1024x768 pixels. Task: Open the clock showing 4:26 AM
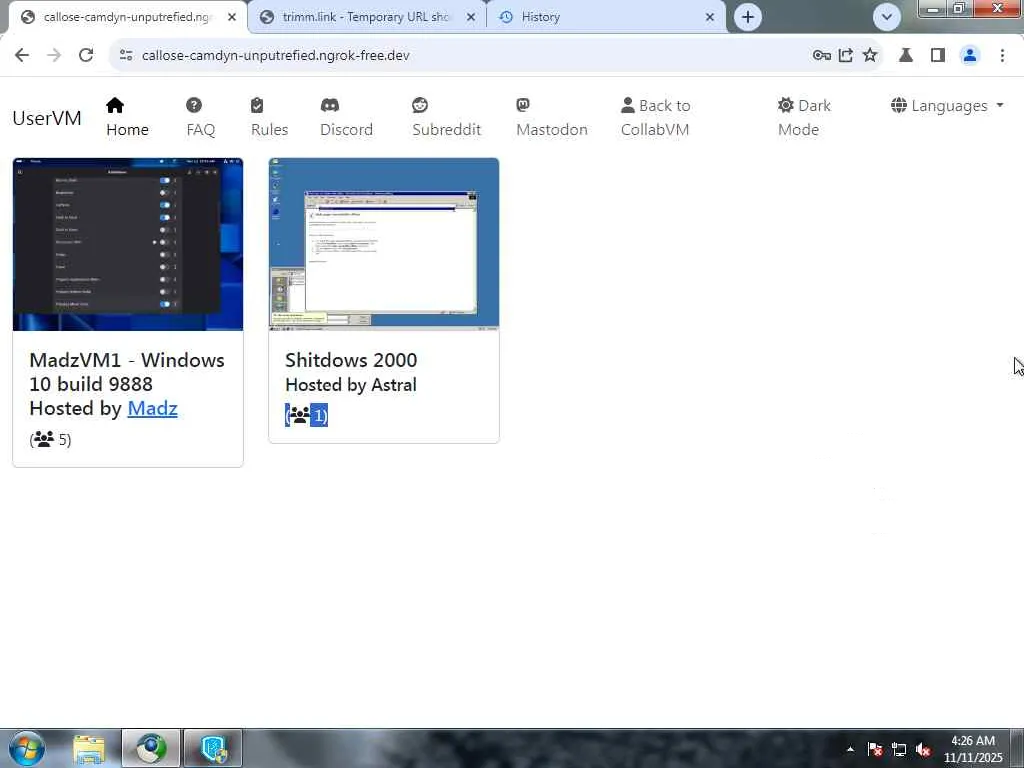click(x=973, y=748)
